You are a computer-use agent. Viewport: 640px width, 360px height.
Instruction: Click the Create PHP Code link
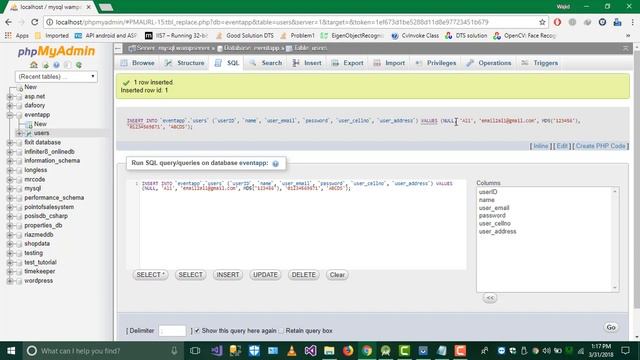pyautogui.click(x=600, y=146)
